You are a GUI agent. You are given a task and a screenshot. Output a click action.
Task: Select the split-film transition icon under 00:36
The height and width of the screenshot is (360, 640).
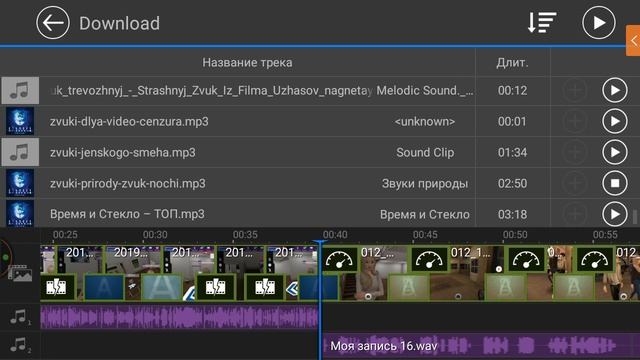coord(265,287)
